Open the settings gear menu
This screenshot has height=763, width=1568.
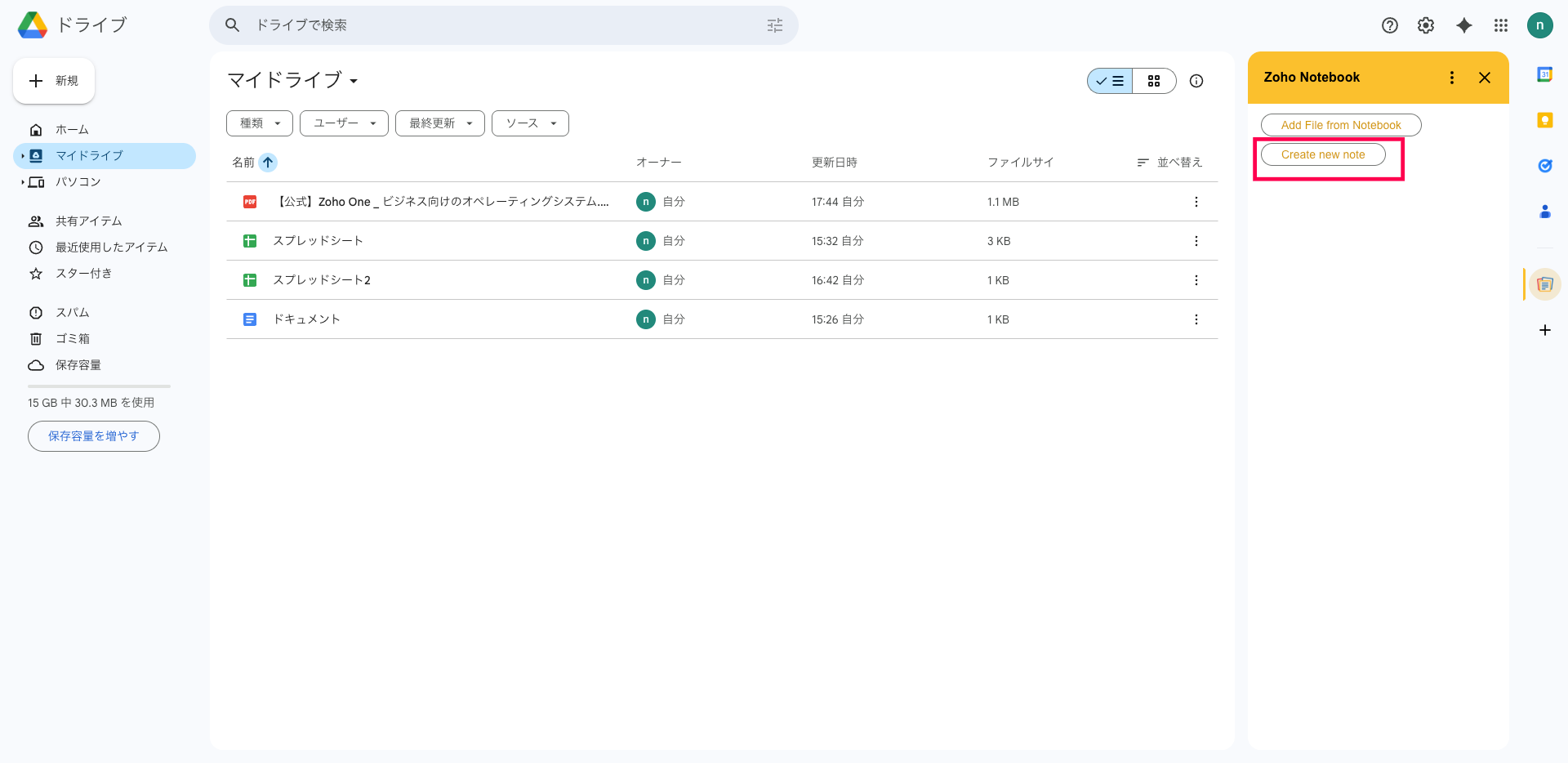(1425, 25)
